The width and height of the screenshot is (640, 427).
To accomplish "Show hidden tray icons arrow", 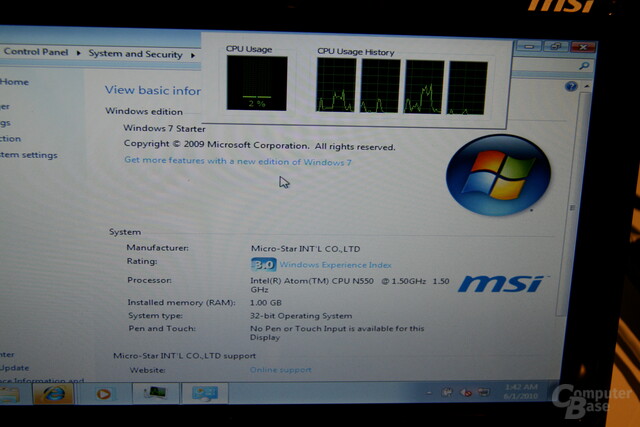I will coord(429,393).
